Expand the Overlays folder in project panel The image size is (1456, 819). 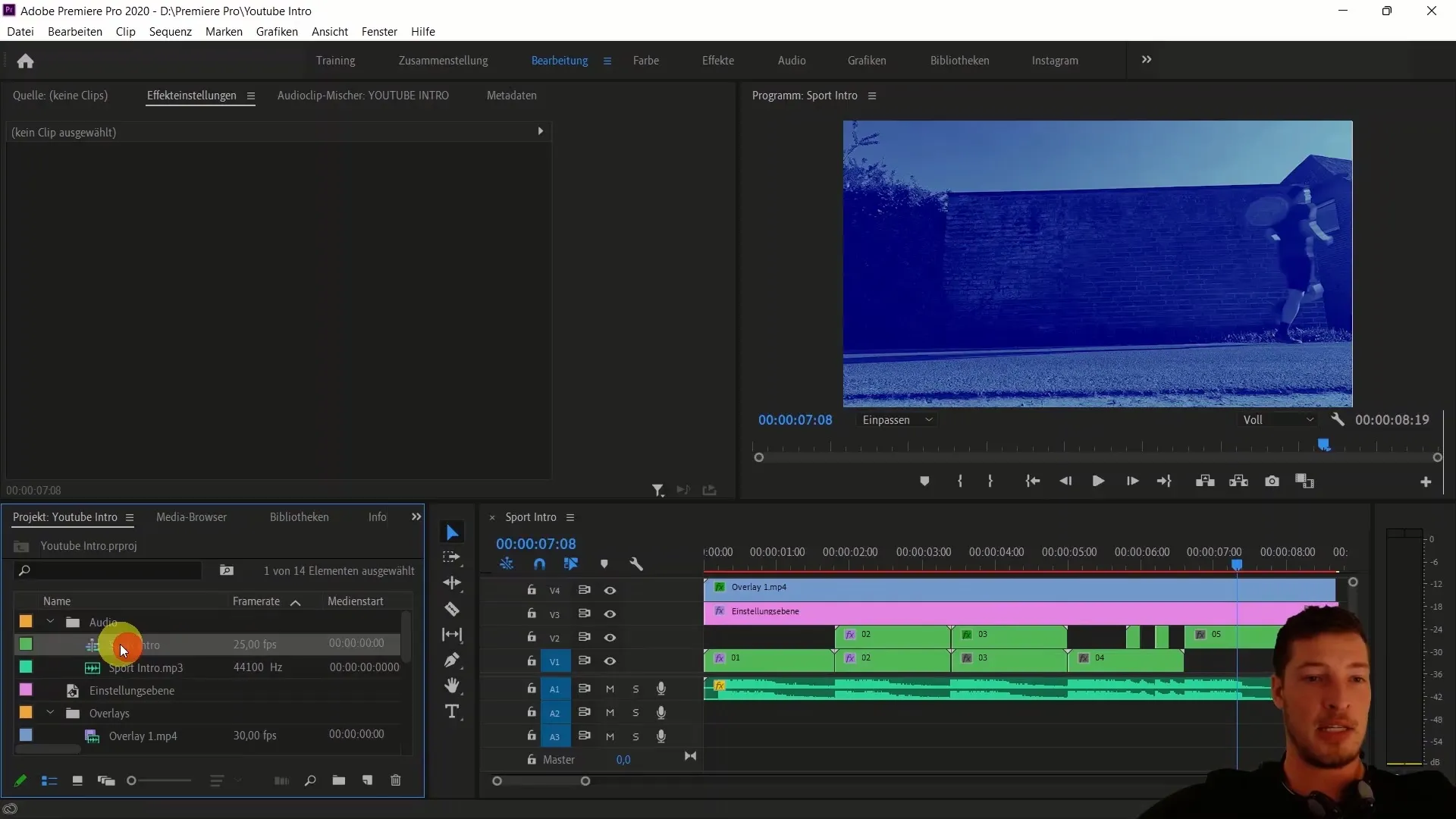[50, 713]
